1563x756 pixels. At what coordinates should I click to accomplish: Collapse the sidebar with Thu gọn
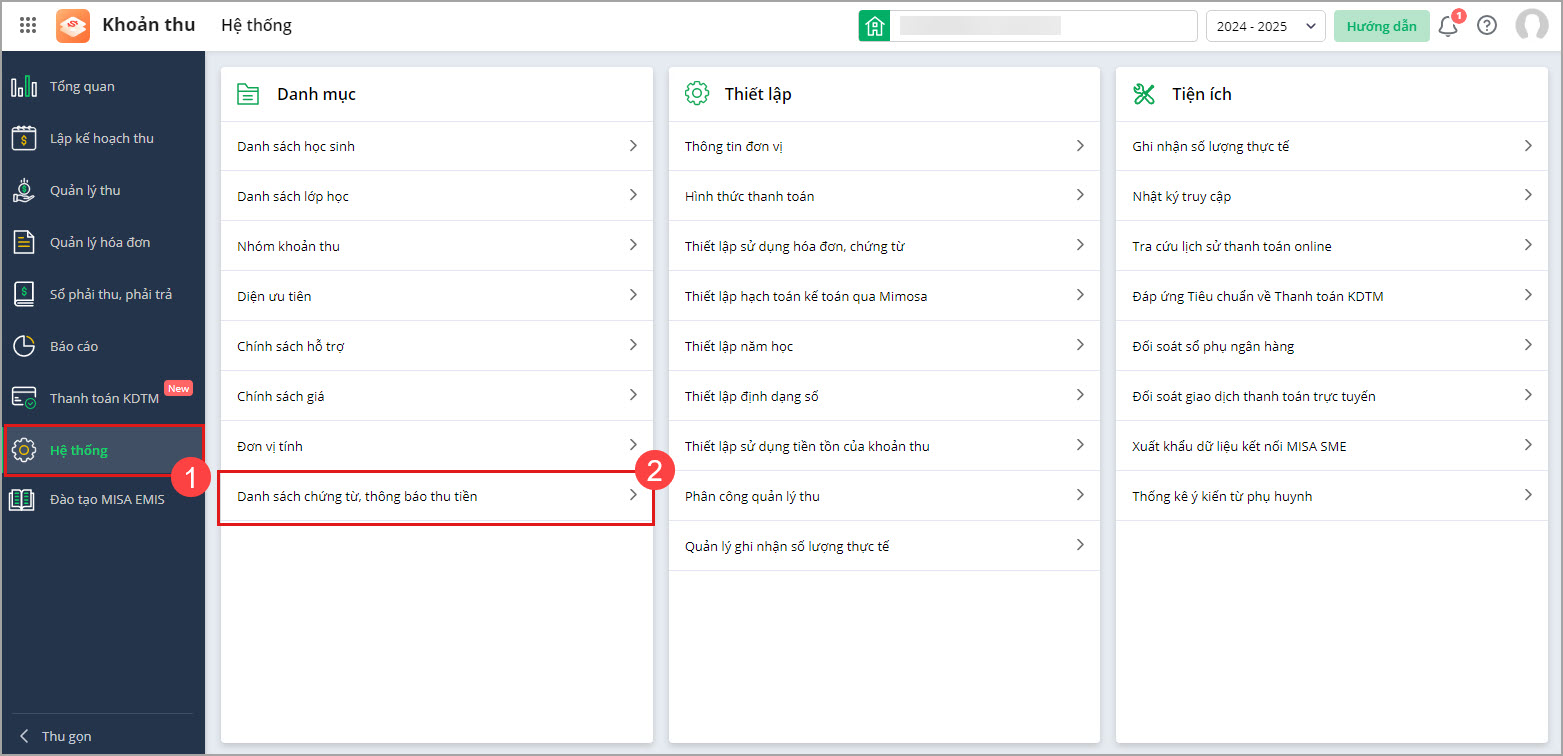pyautogui.click(x=56, y=736)
